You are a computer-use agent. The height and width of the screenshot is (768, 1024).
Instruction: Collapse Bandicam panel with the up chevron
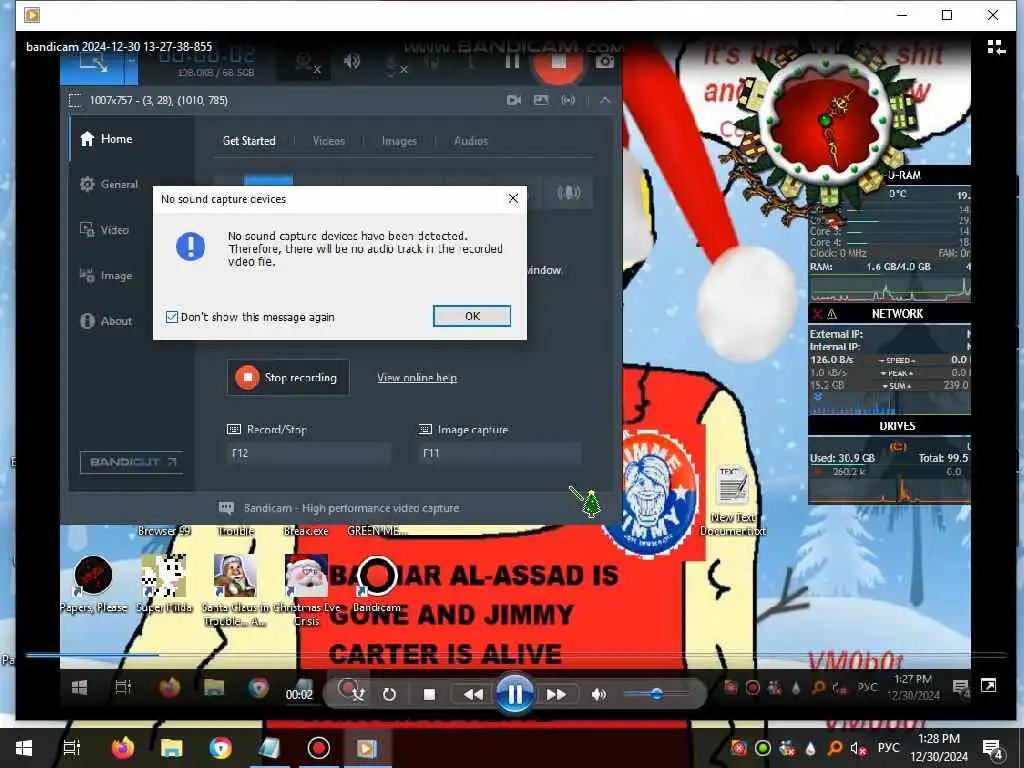pos(605,100)
